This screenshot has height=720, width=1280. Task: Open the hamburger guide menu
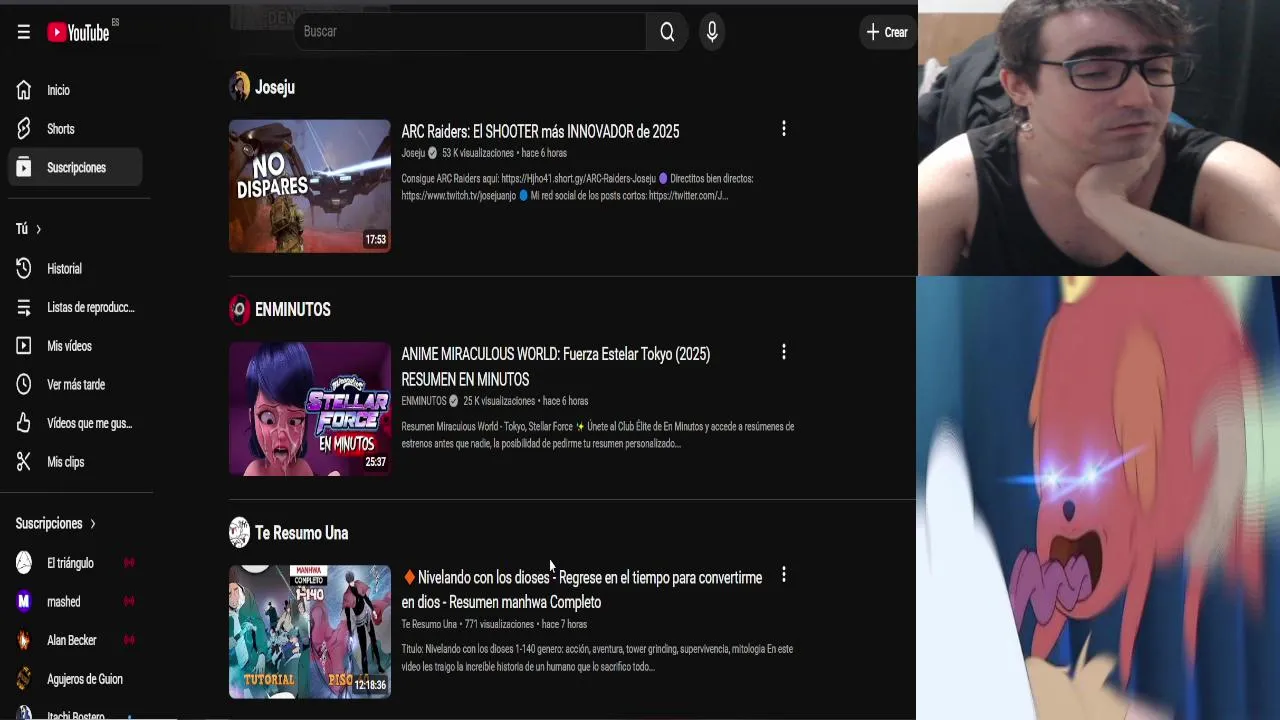click(x=24, y=32)
